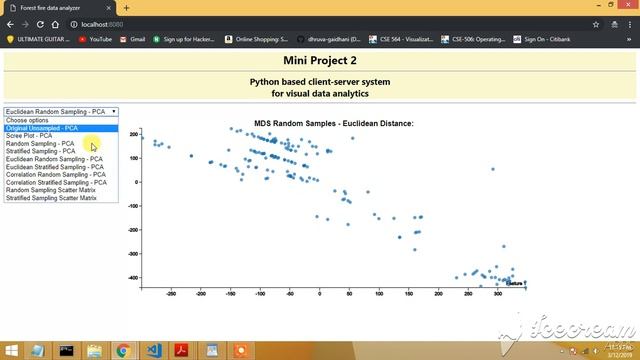
Task: Select Choose options entry
Action: coord(61,120)
